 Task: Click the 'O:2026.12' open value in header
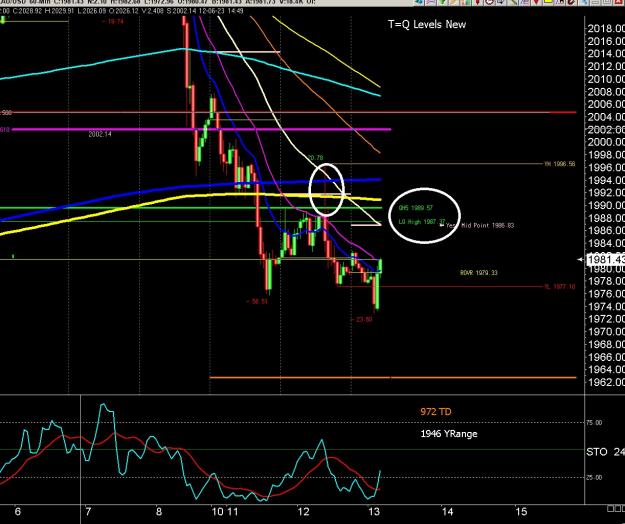[124, 11]
